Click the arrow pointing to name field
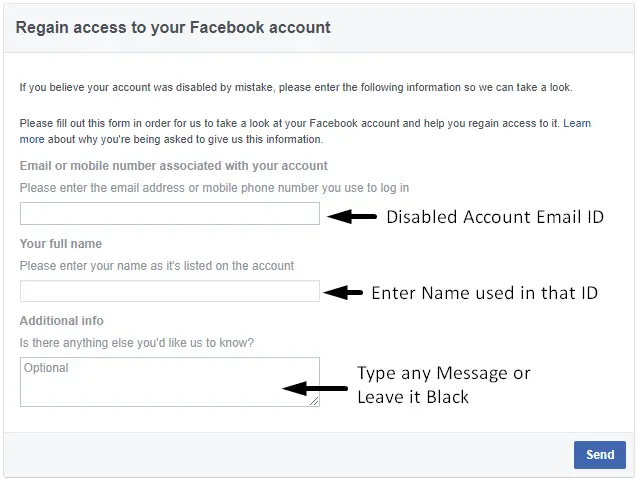The image size is (638, 479). pyautogui.click(x=344, y=293)
